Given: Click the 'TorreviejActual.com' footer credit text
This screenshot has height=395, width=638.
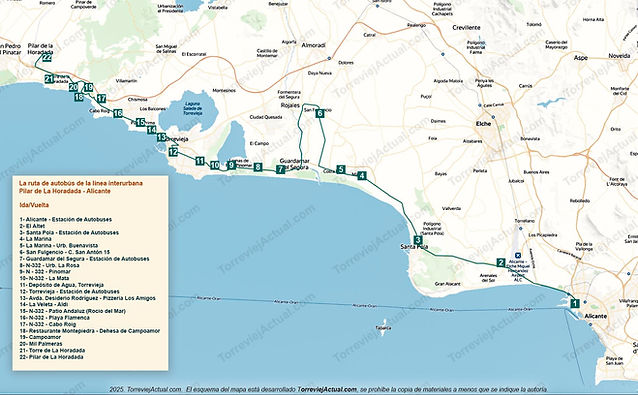Looking at the screenshot, I should (x=327, y=389).
